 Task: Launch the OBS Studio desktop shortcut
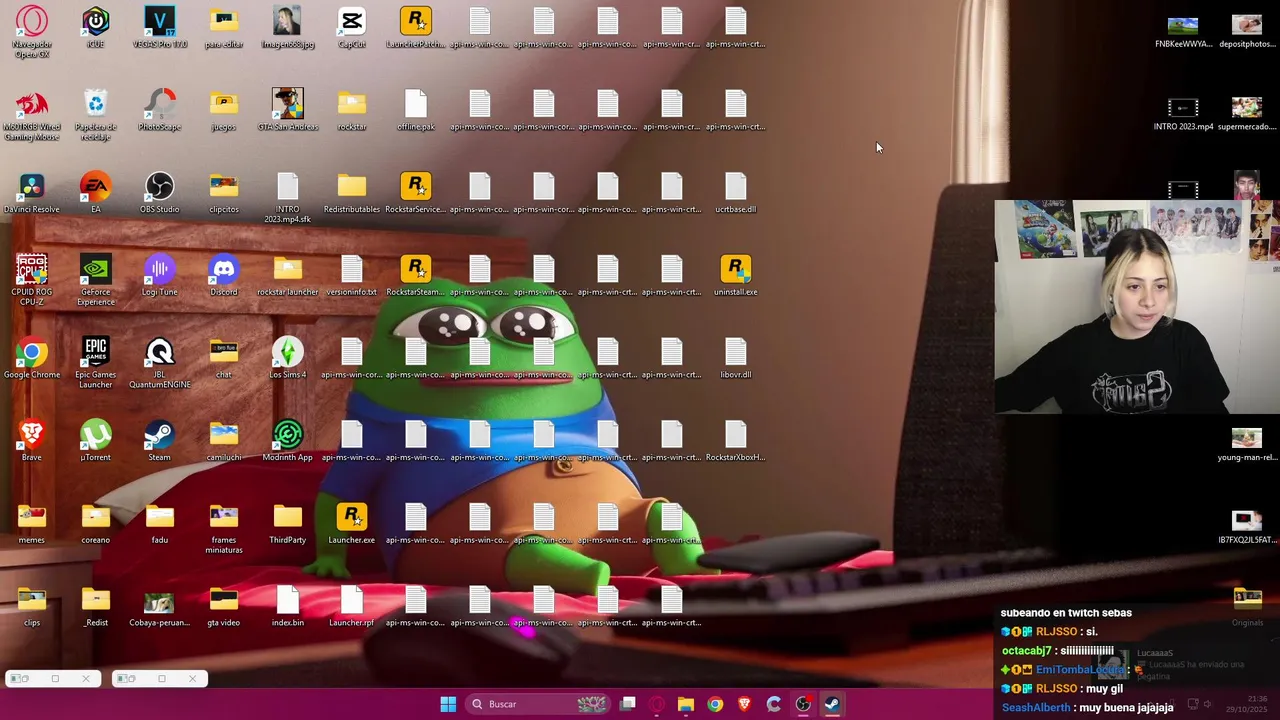click(x=160, y=193)
